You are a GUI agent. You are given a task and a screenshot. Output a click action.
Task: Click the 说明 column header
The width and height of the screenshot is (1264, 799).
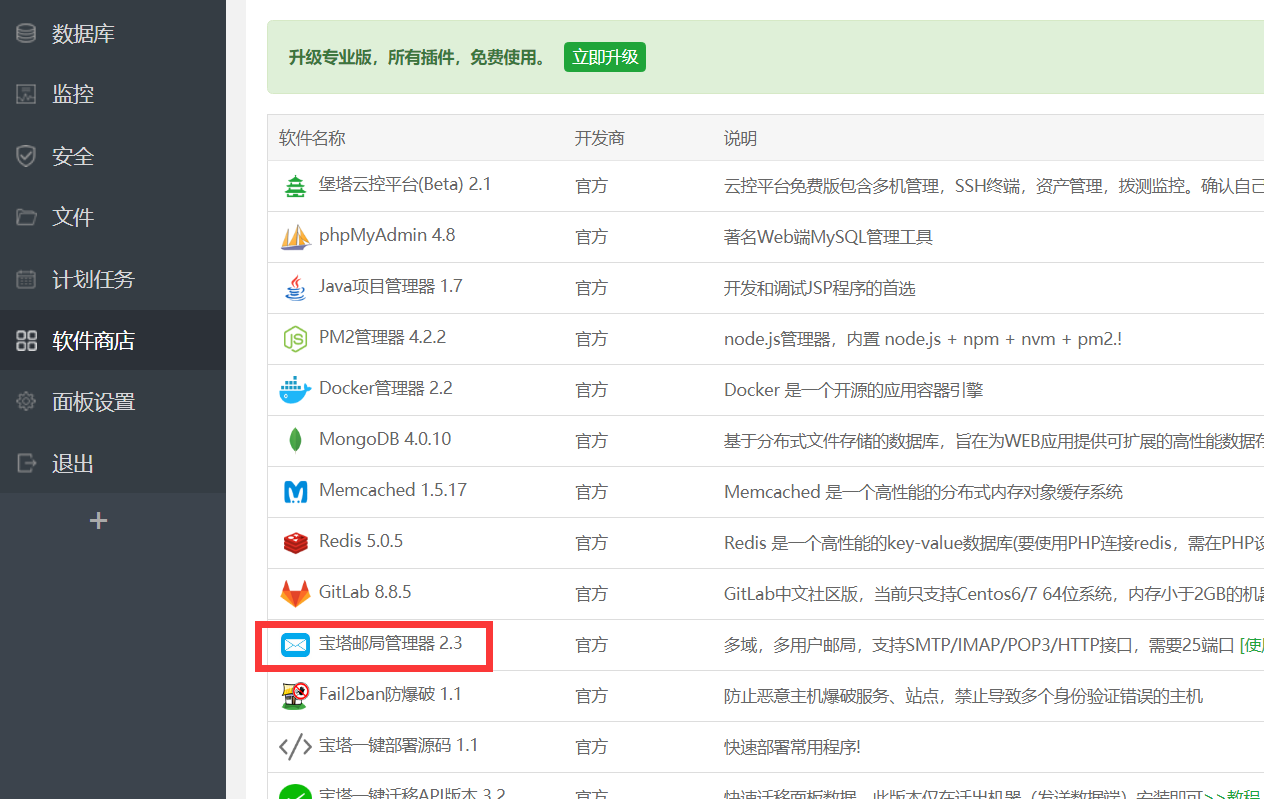[741, 138]
